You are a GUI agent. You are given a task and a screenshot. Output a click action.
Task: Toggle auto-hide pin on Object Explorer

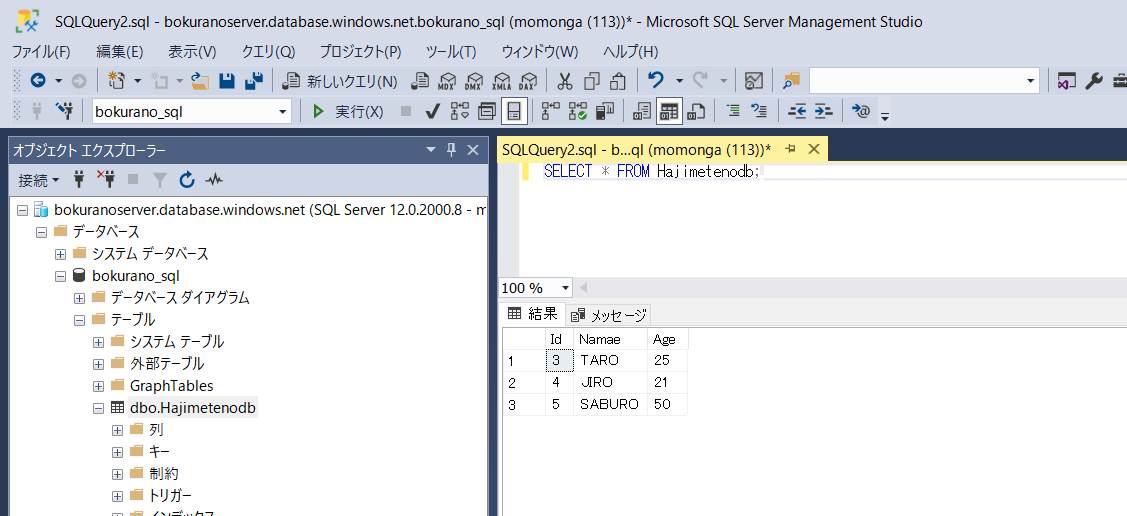tap(451, 149)
